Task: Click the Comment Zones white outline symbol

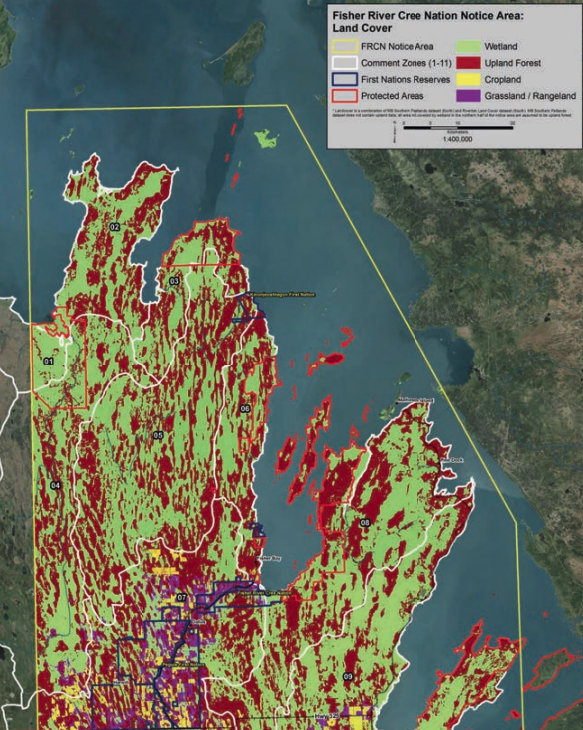Action: (x=345, y=63)
